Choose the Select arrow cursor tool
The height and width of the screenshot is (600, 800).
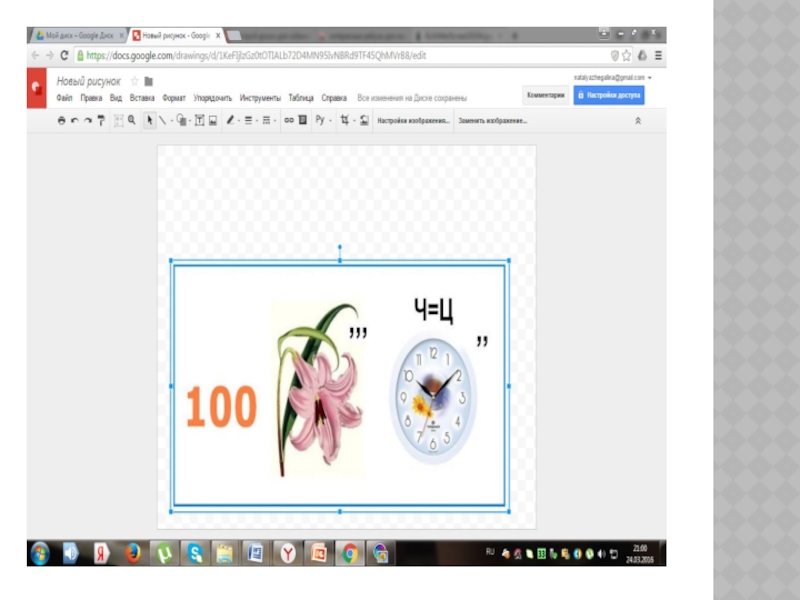pos(150,120)
